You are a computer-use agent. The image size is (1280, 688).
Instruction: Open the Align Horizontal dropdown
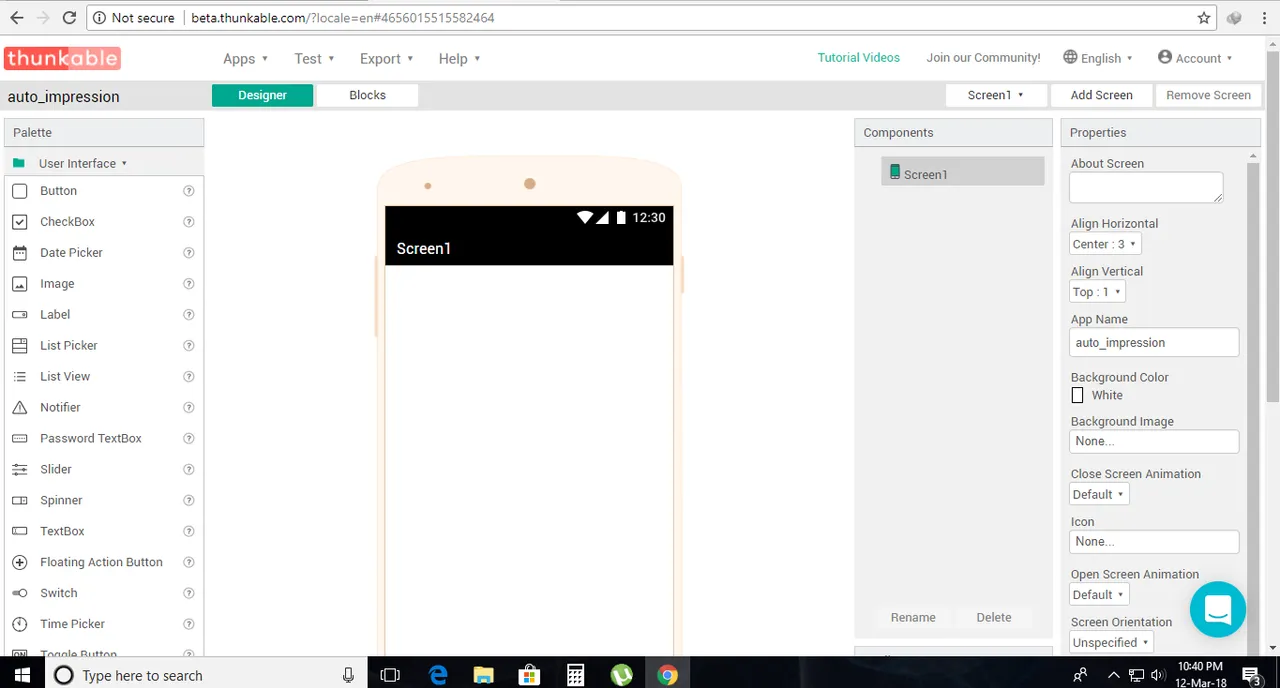(1105, 244)
